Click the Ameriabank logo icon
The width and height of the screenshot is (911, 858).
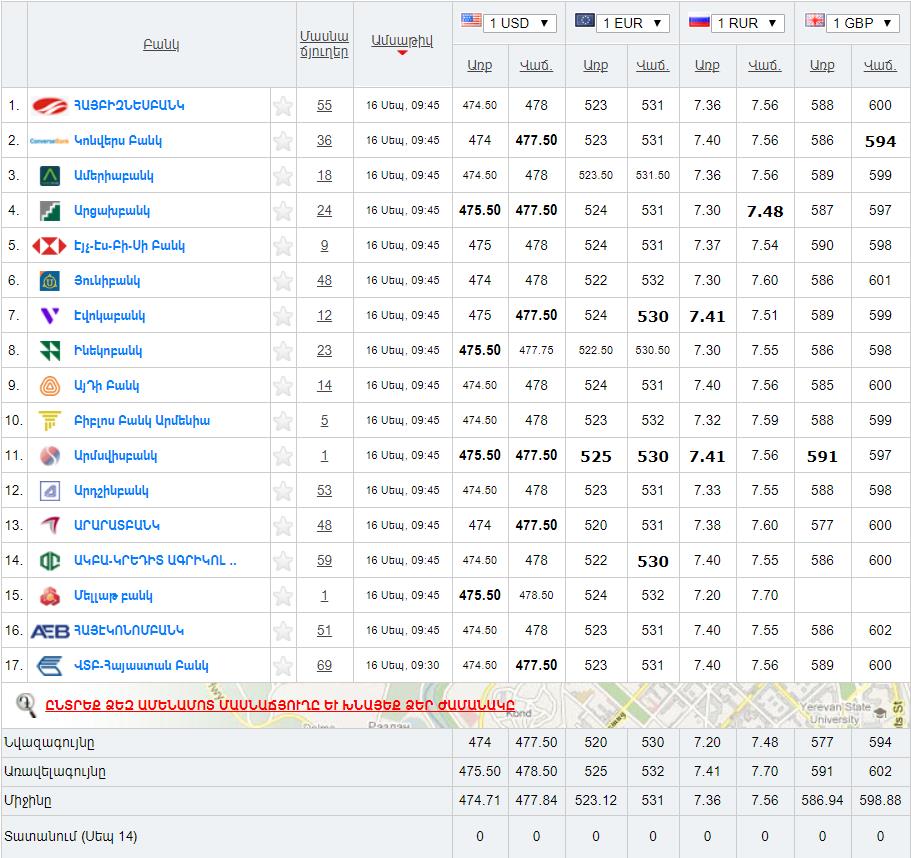[x=49, y=176]
